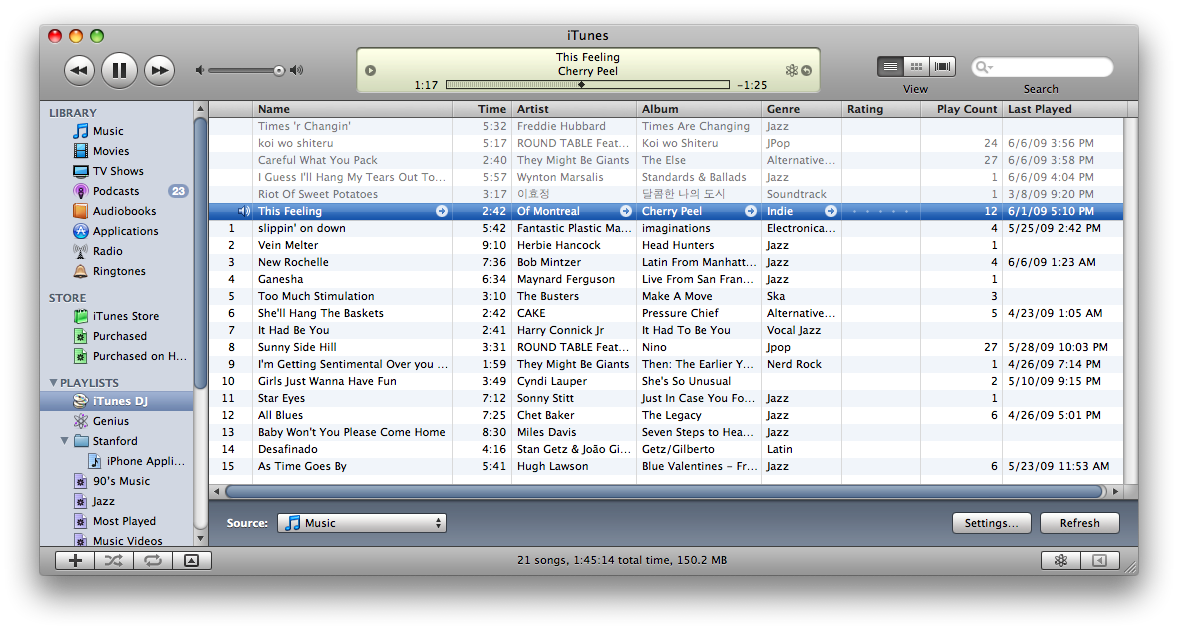Open Radio in the sidebar
1178x630 pixels.
coord(107,251)
